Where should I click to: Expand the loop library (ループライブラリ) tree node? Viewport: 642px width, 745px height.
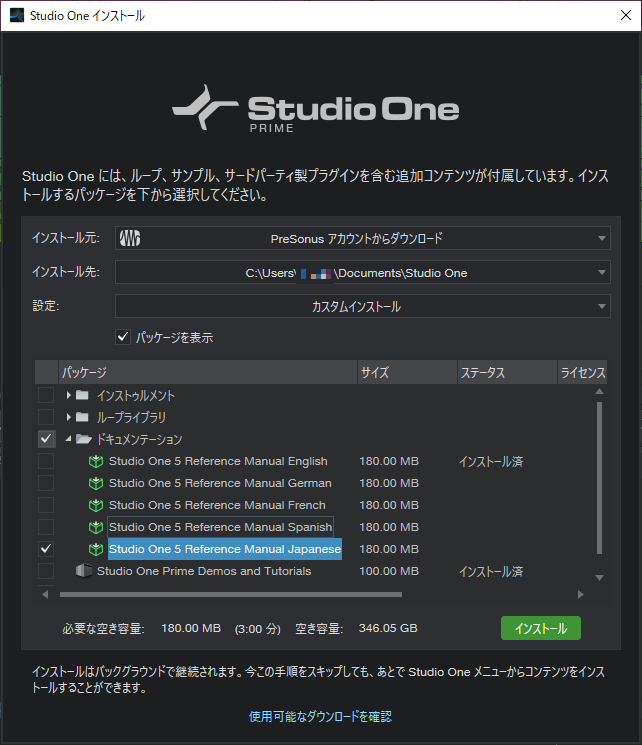pos(68,417)
